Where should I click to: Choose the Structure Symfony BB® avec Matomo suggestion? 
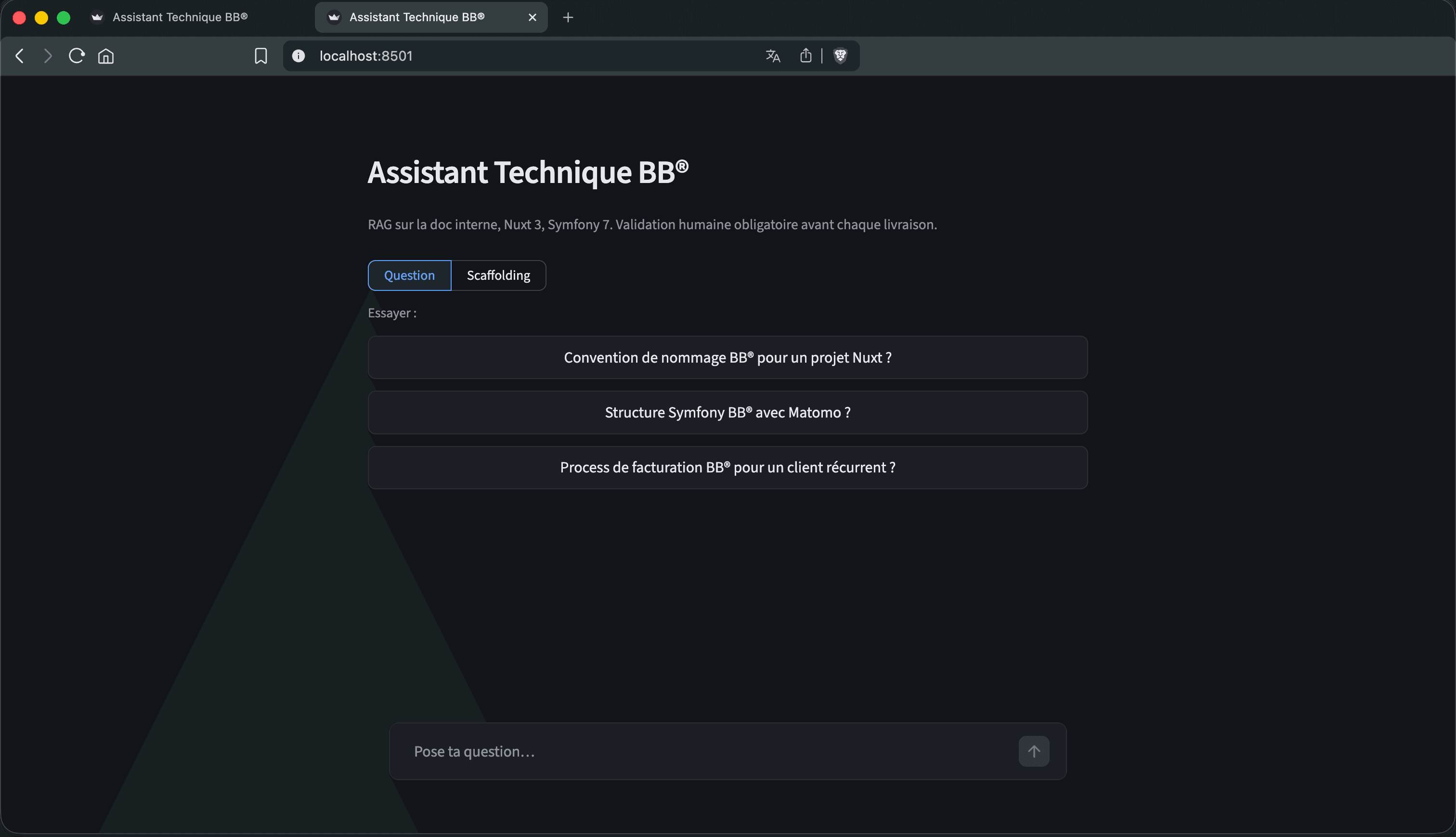[728, 413]
